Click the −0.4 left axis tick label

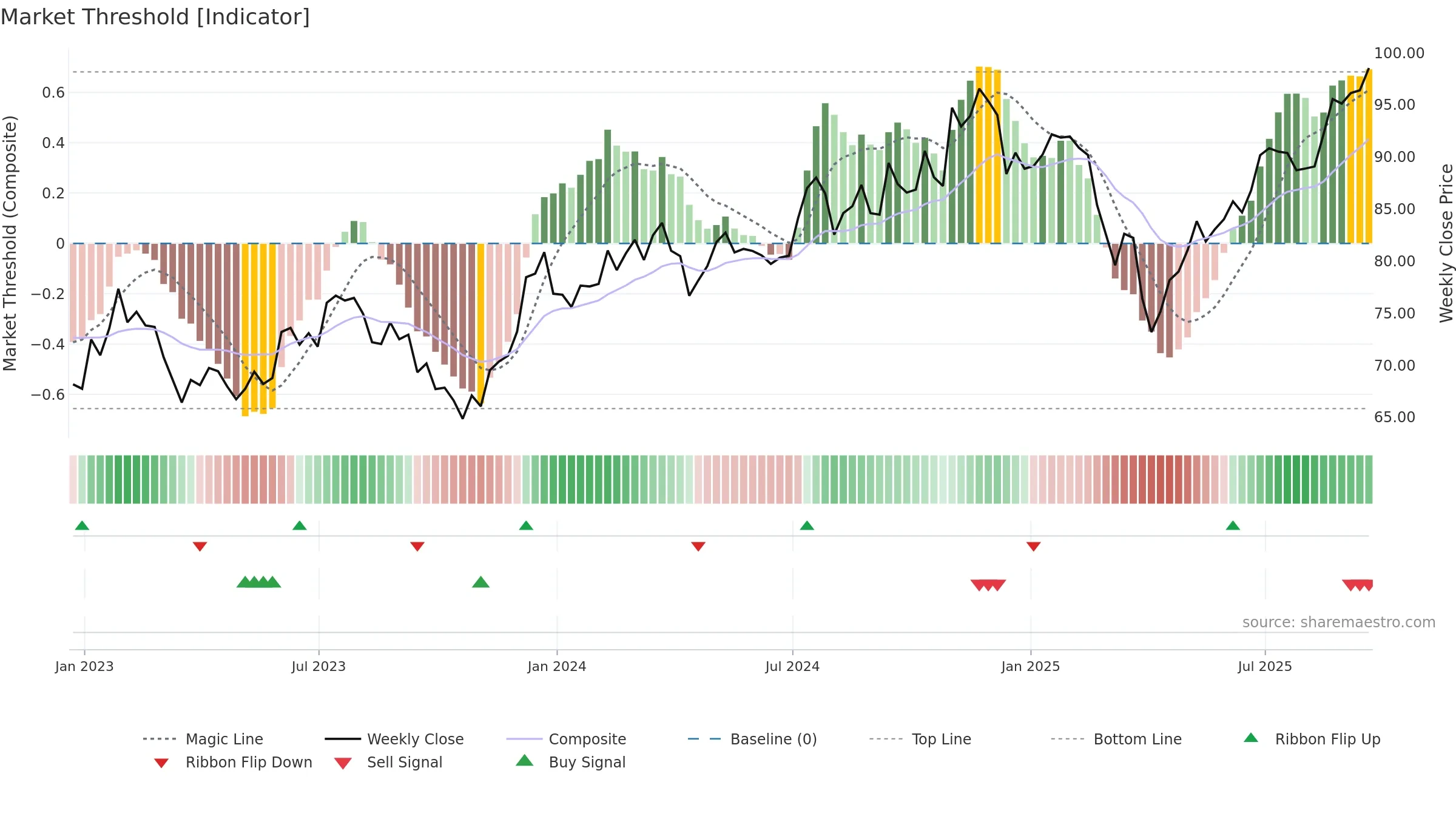click(48, 344)
